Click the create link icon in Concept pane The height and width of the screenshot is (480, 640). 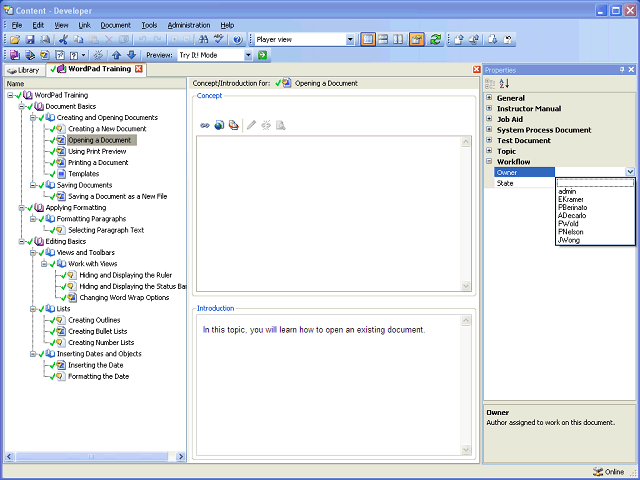pyautogui.click(x=205, y=125)
